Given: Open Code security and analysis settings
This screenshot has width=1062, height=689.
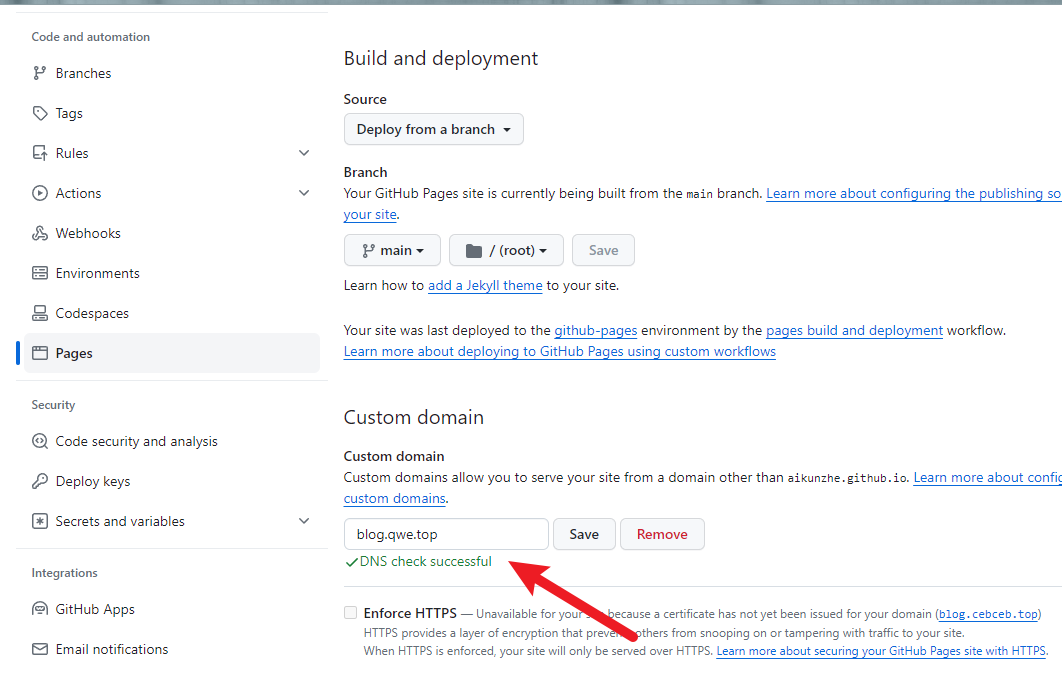Looking at the screenshot, I should (136, 441).
